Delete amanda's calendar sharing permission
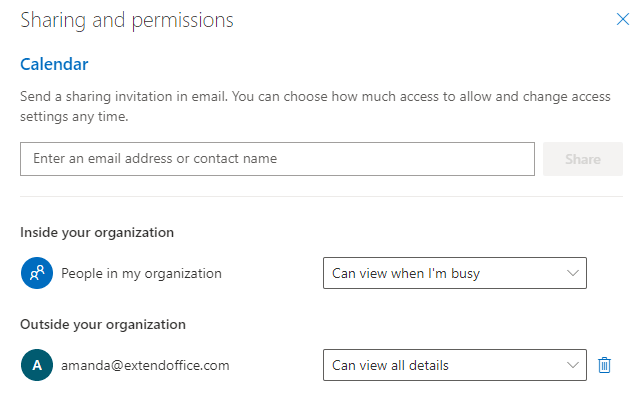 tap(604, 365)
